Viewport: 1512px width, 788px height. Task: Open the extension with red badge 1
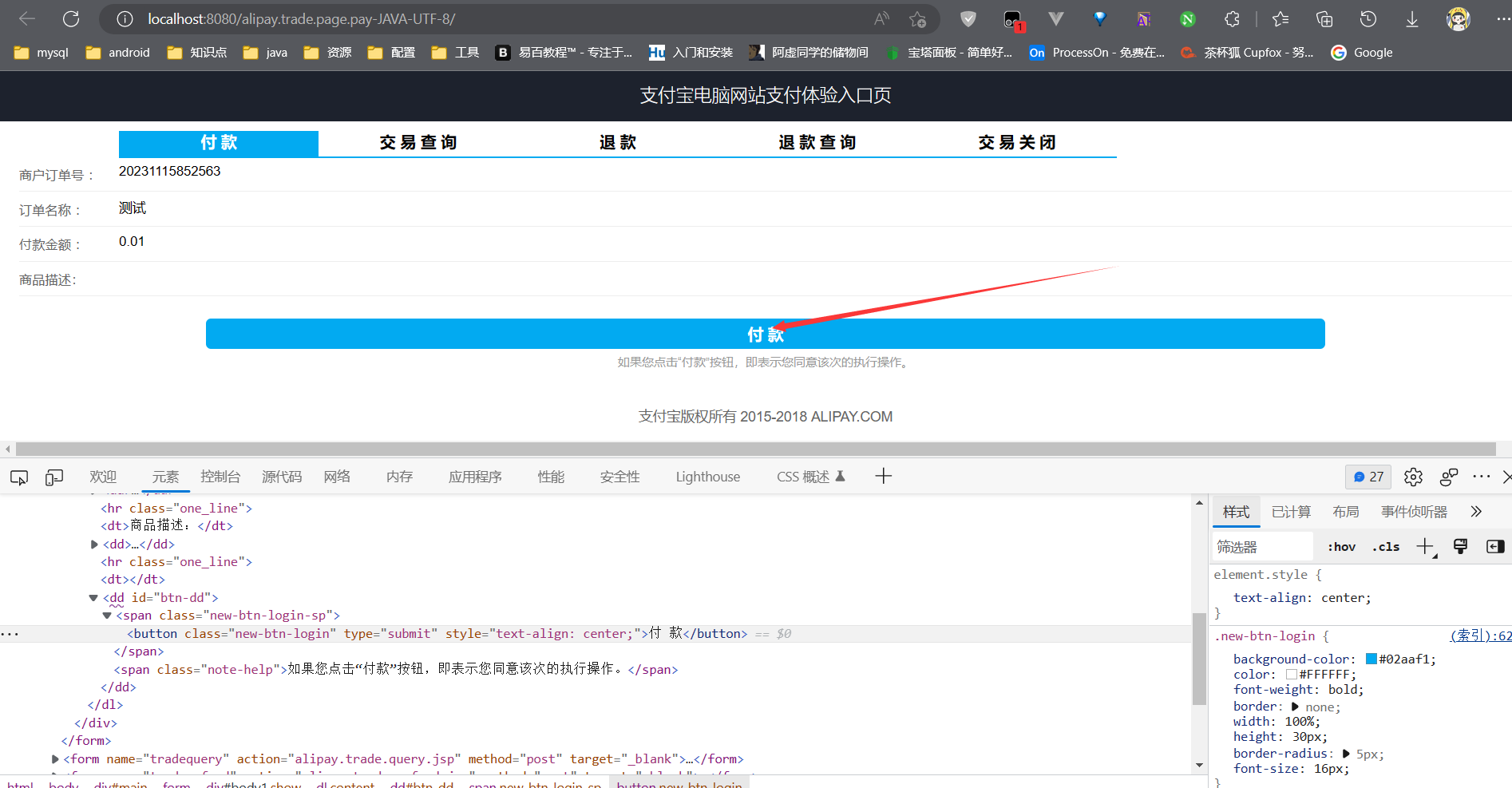[x=1013, y=20]
